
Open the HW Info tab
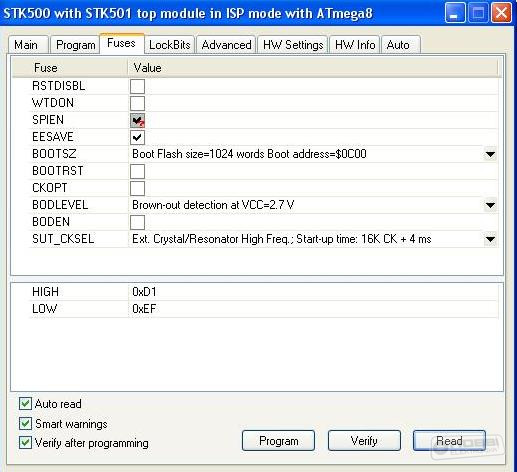coord(355,45)
